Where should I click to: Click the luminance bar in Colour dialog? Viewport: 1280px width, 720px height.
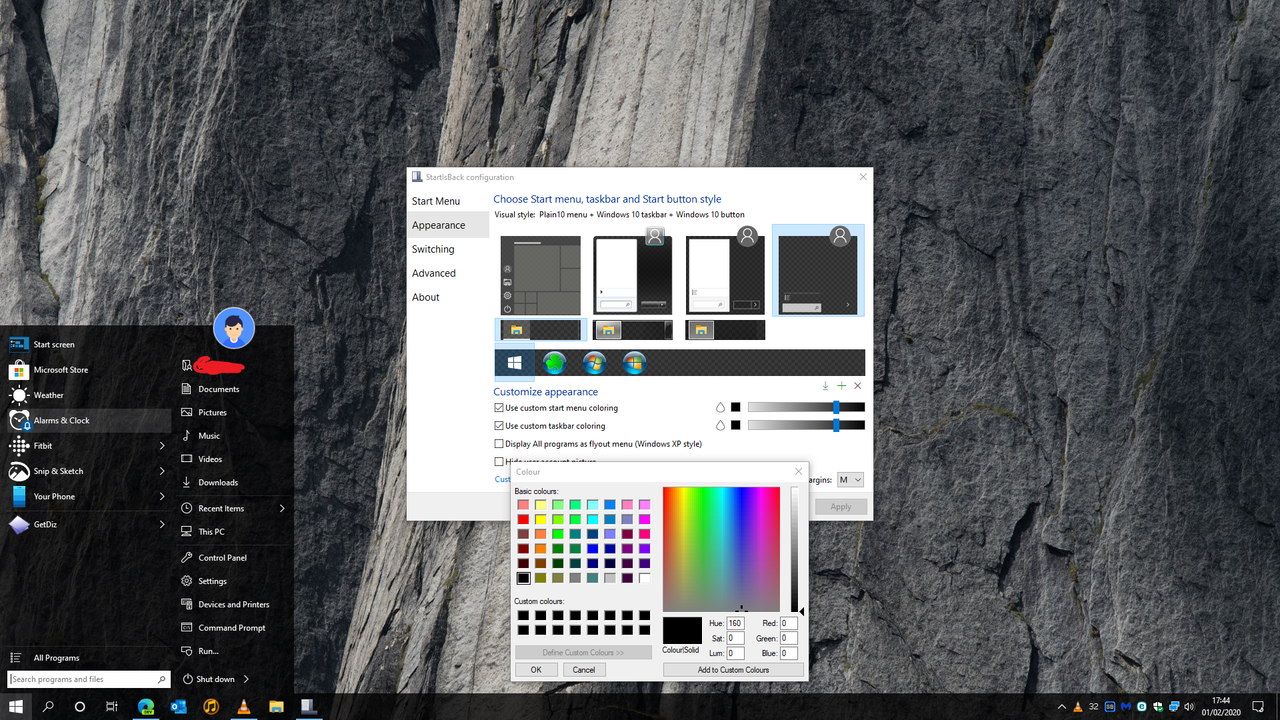pos(795,549)
